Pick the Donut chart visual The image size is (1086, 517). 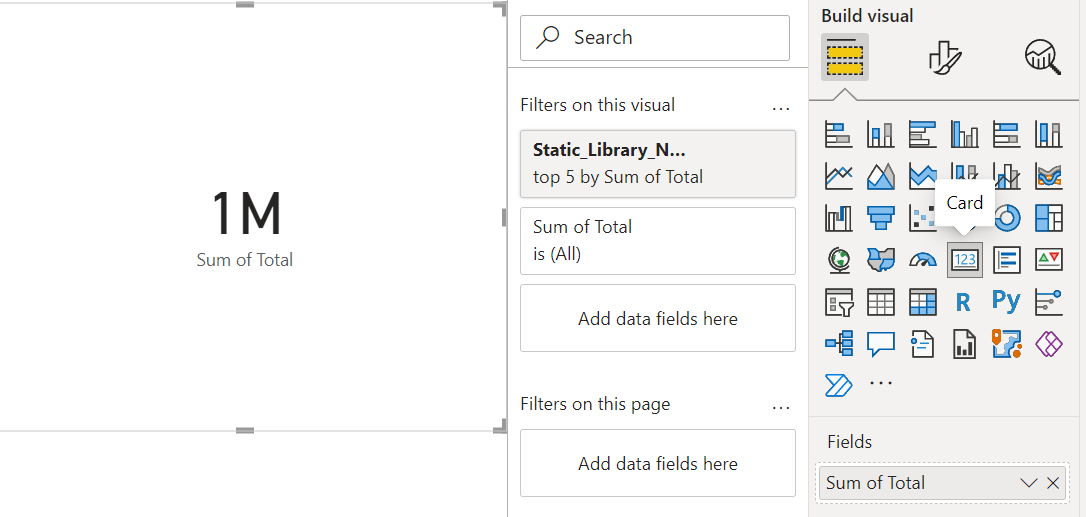[1006, 218]
